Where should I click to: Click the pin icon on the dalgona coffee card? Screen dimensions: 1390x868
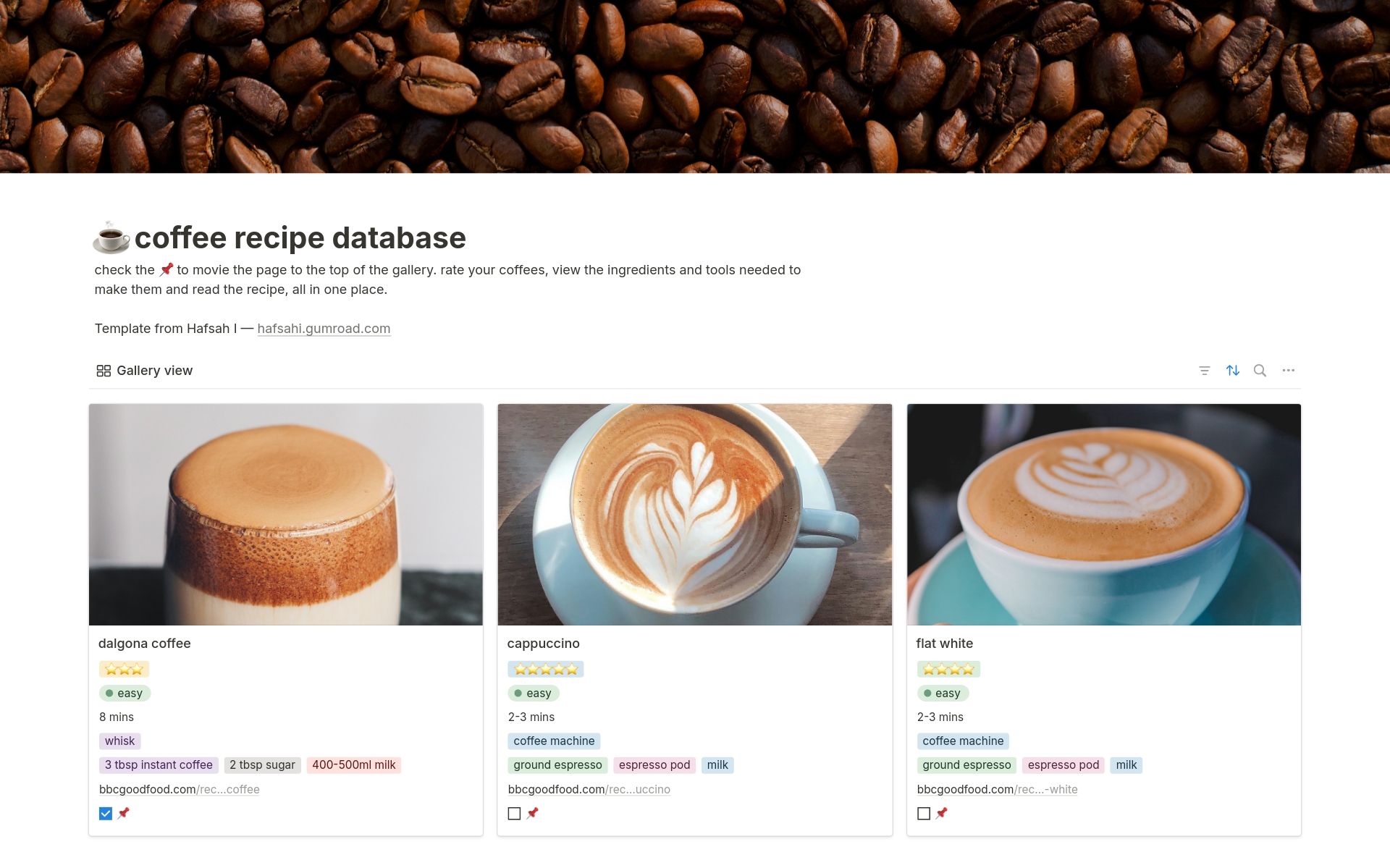[x=124, y=813]
